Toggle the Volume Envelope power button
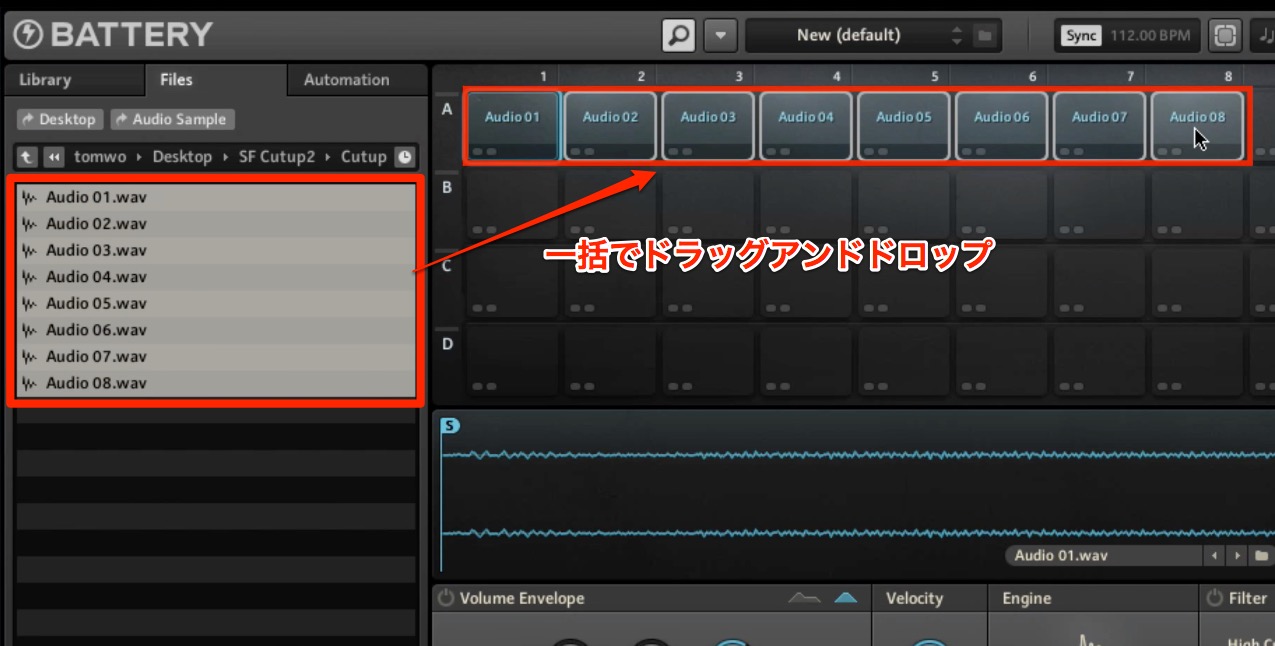 [x=446, y=598]
